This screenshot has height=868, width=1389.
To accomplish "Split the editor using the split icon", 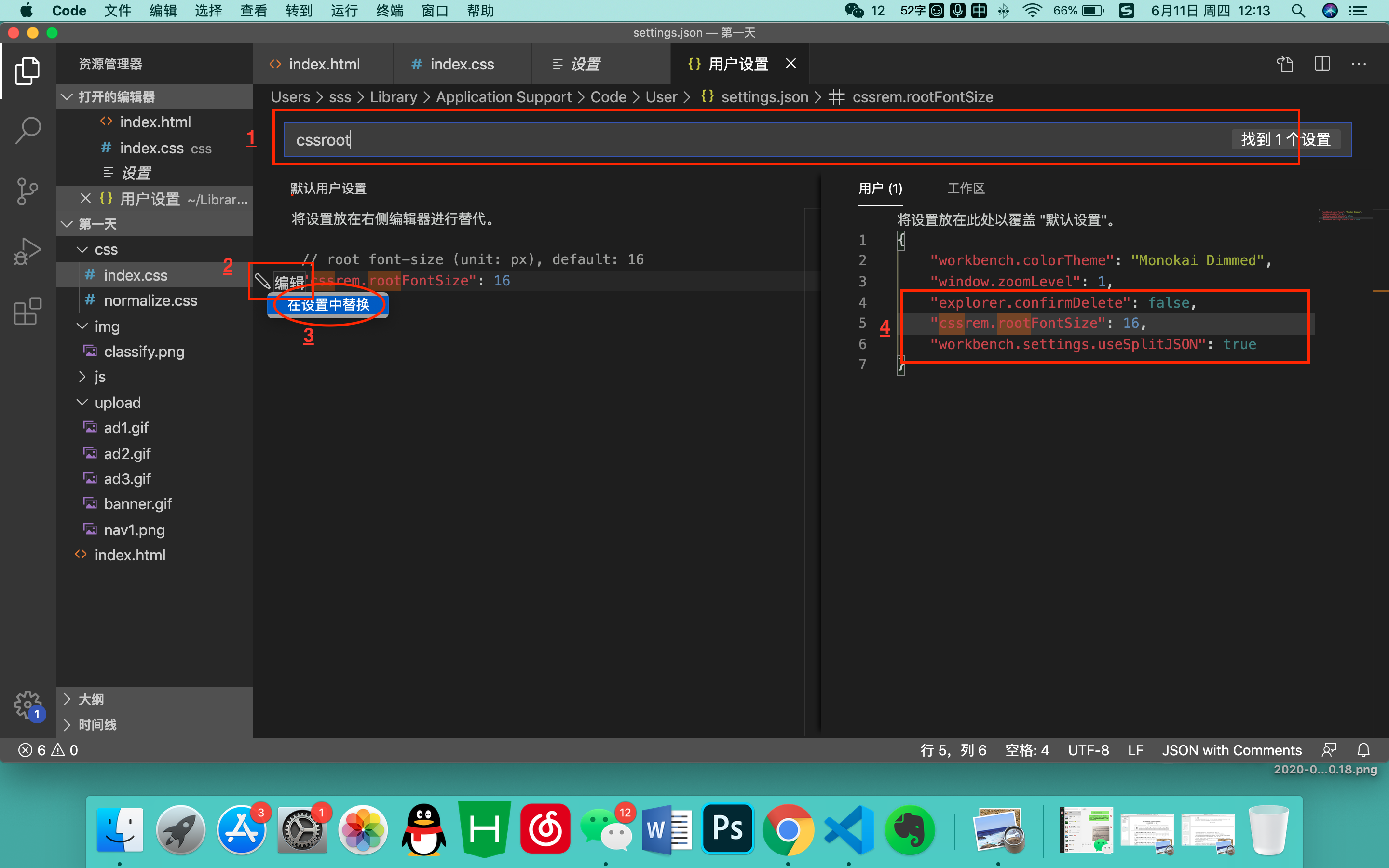I will point(1322,64).
